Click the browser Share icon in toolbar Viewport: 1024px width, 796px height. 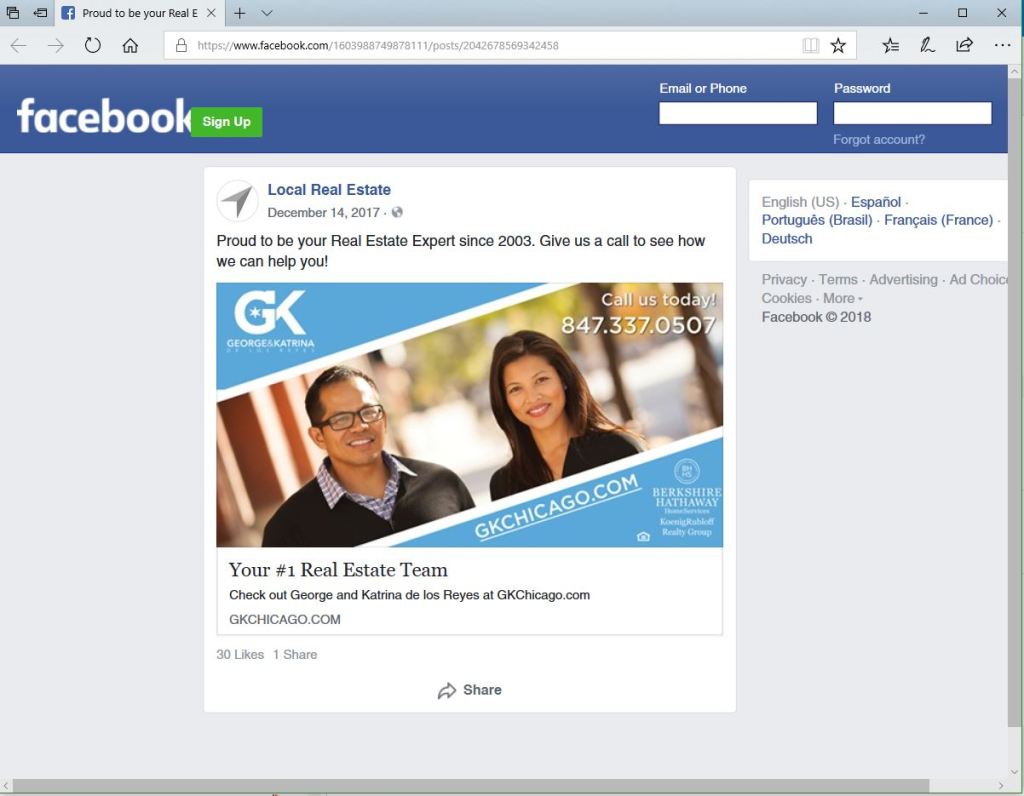(x=964, y=45)
